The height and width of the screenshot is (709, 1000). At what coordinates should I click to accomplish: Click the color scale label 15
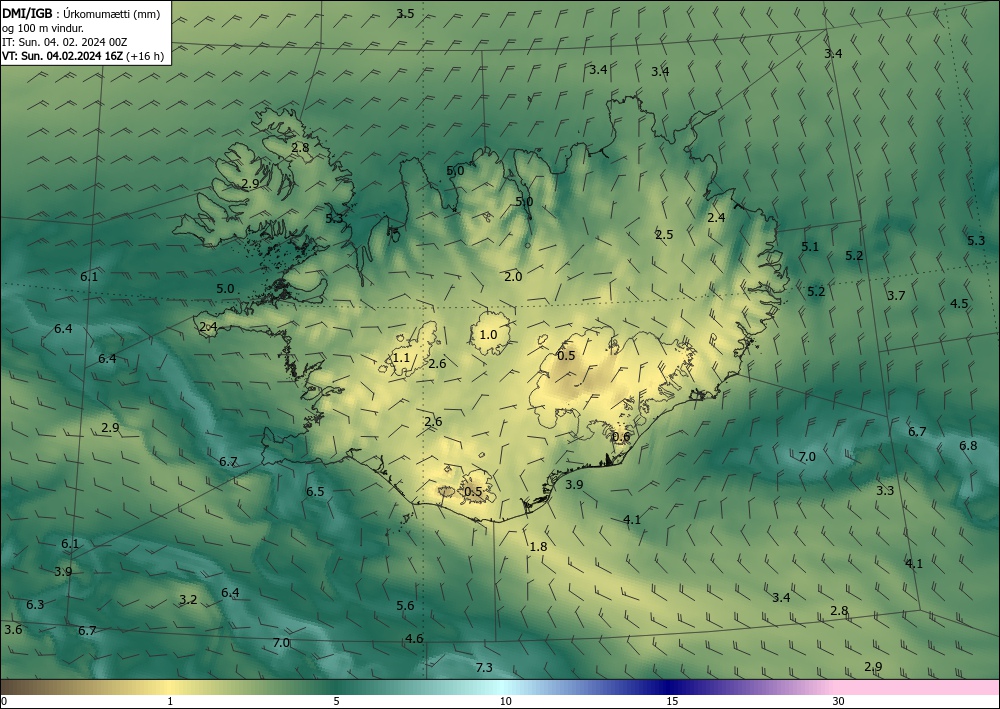pos(672,701)
